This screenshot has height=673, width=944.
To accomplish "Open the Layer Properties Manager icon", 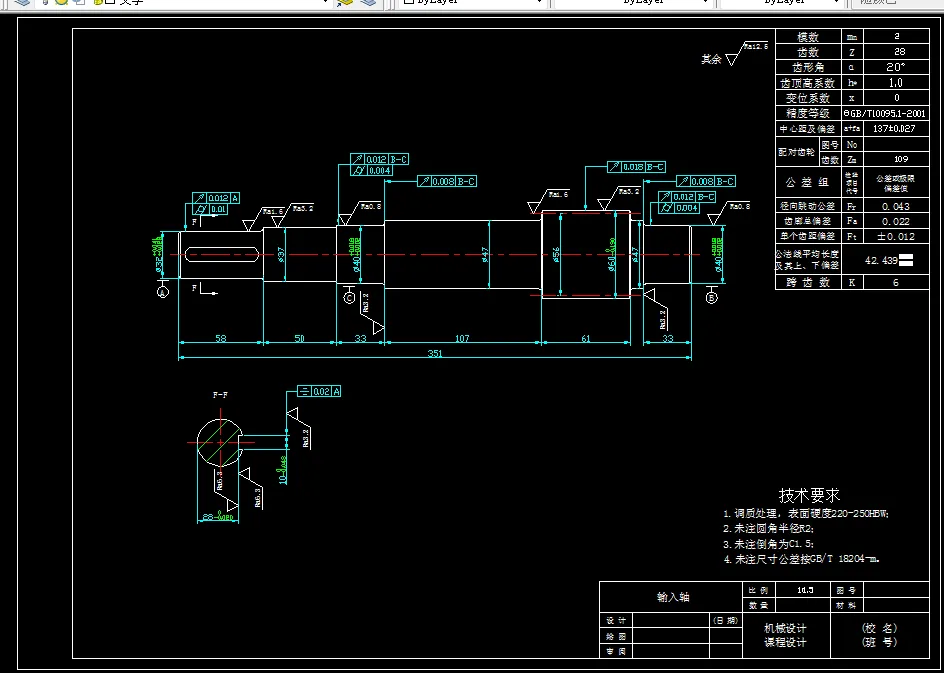I will [22, 2].
